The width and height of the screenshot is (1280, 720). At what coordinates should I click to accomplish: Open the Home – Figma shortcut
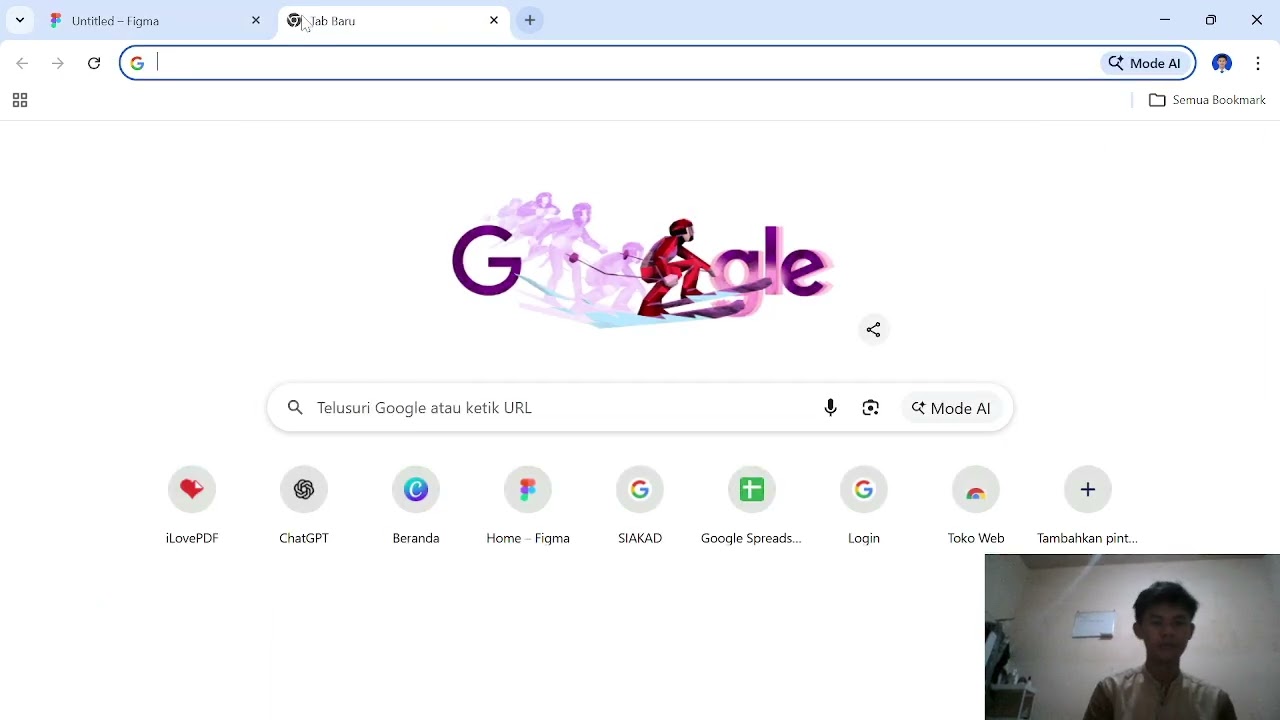point(528,506)
